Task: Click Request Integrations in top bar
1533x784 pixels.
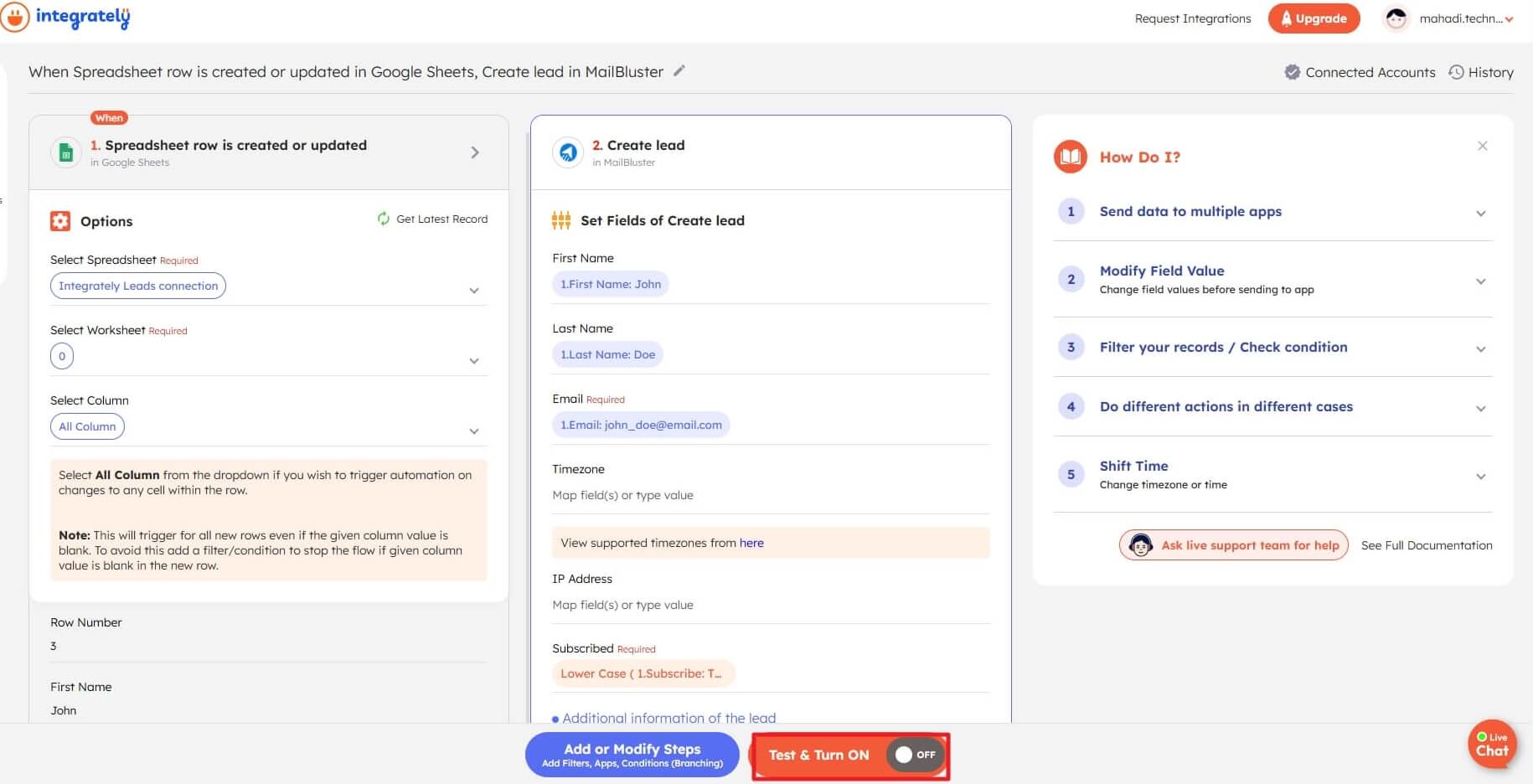Action: [x=1192, y=18]
